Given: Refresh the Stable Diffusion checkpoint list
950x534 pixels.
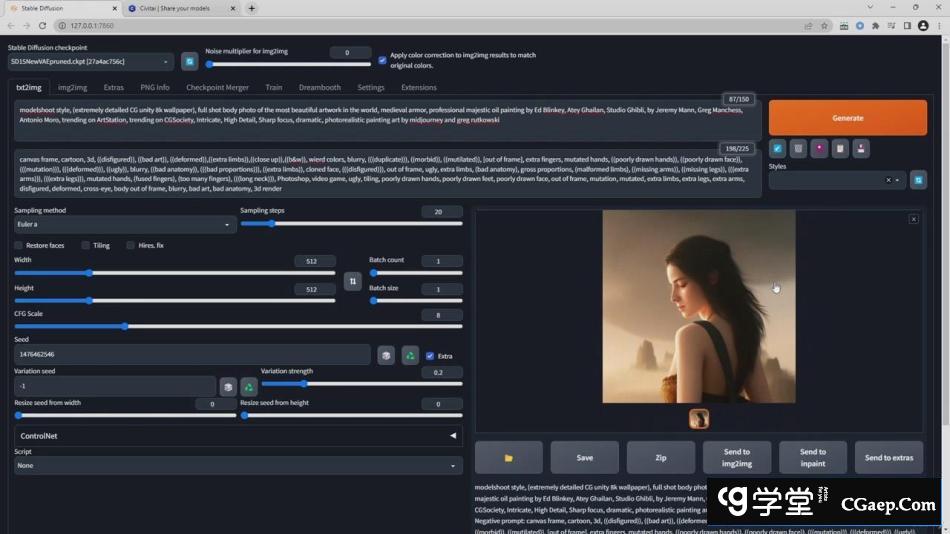Looking at the screenshot, I should pyautogui.click(x=189, y=62).
